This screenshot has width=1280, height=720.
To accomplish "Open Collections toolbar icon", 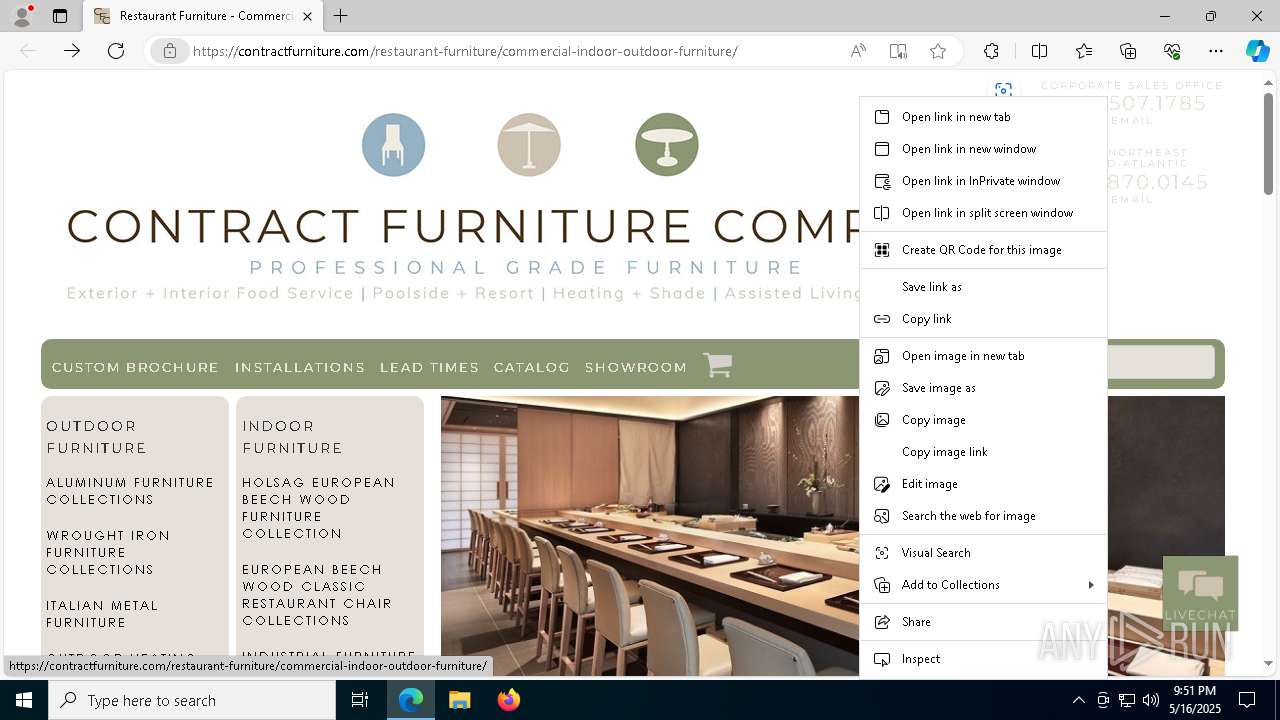I will tap(1128, 51).
